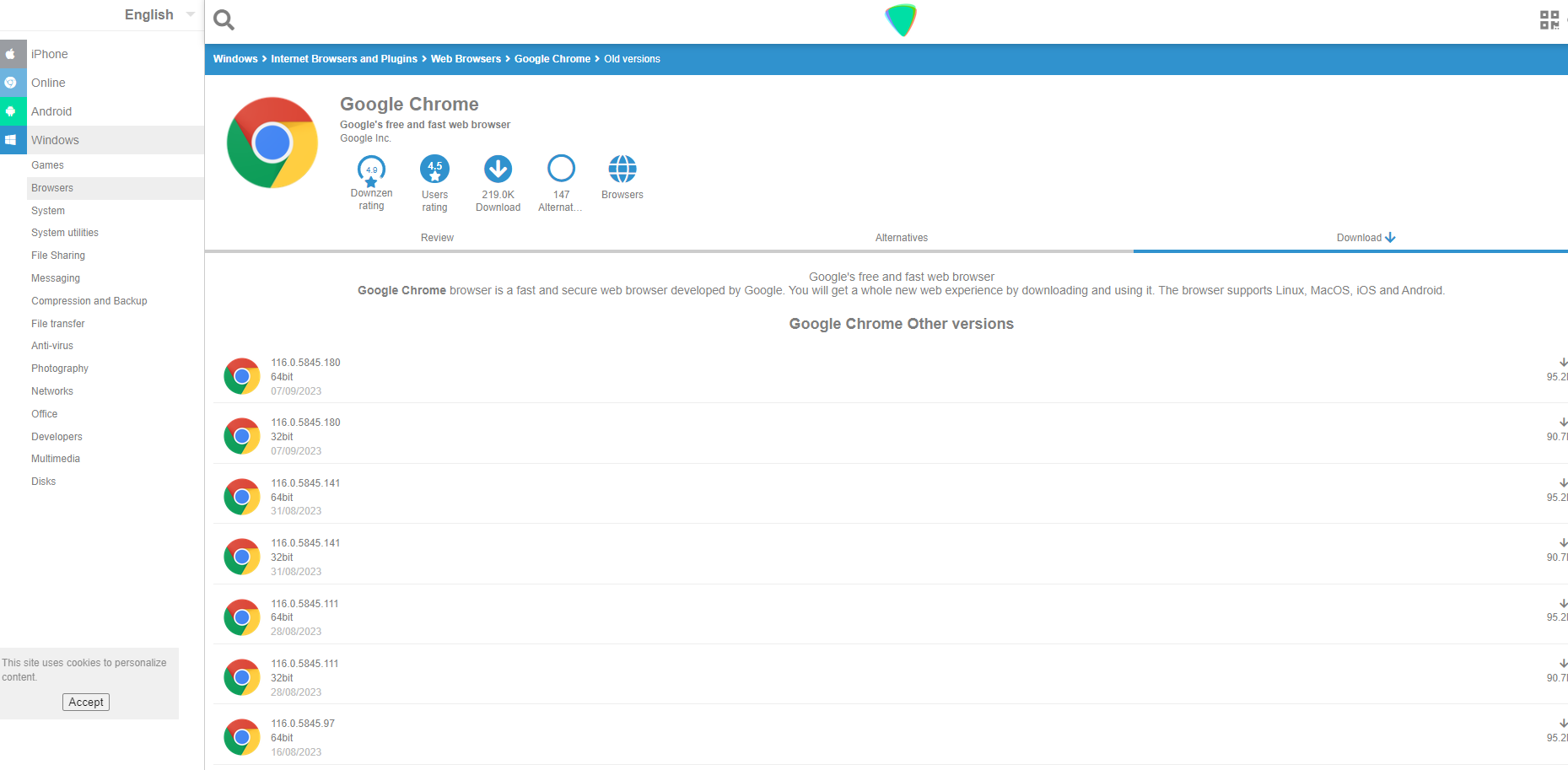Accept the cookies notice
Viewport: 1568px width, 770px height.
86,702
